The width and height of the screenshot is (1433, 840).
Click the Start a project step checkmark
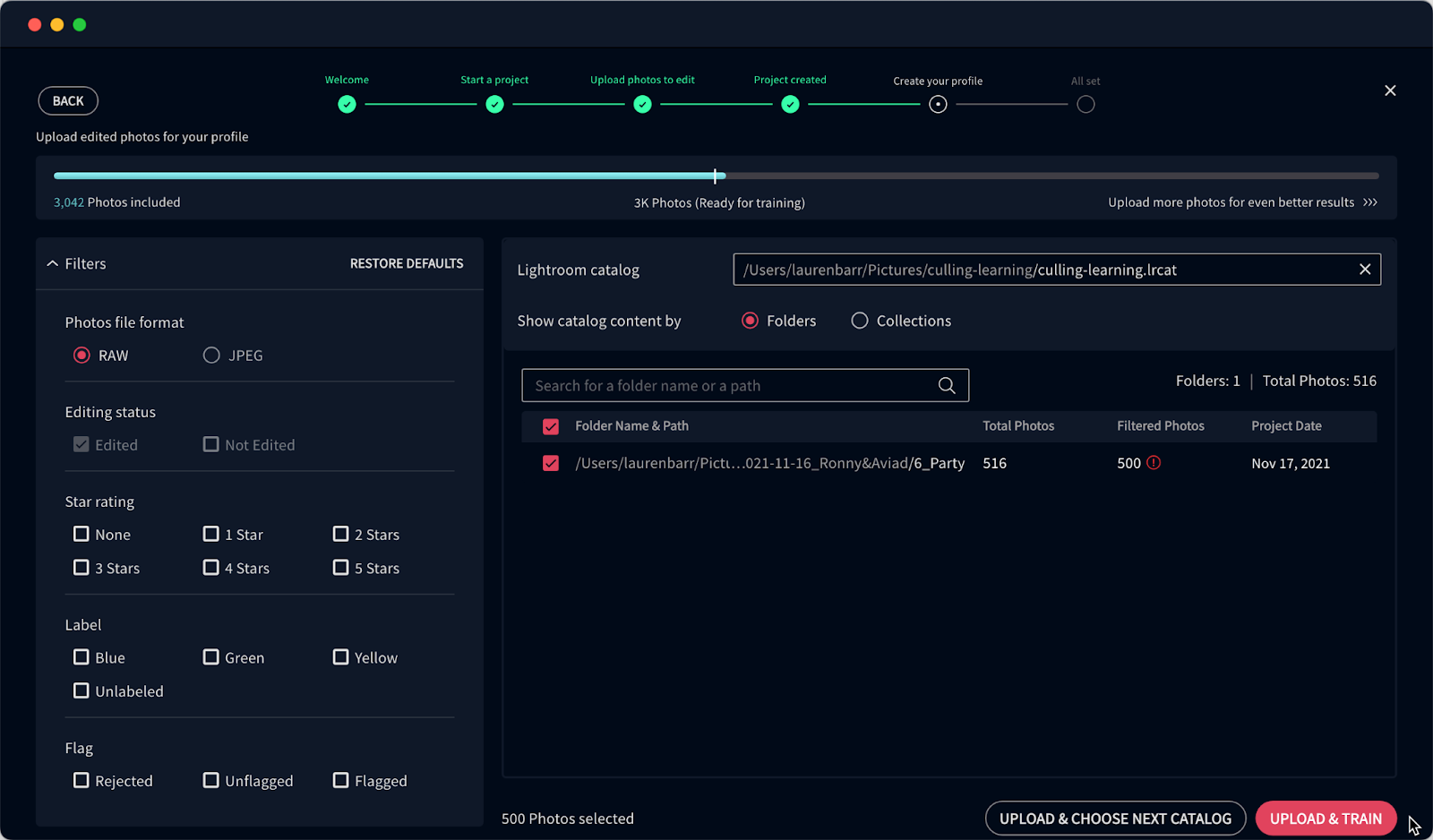pos(494,105)
